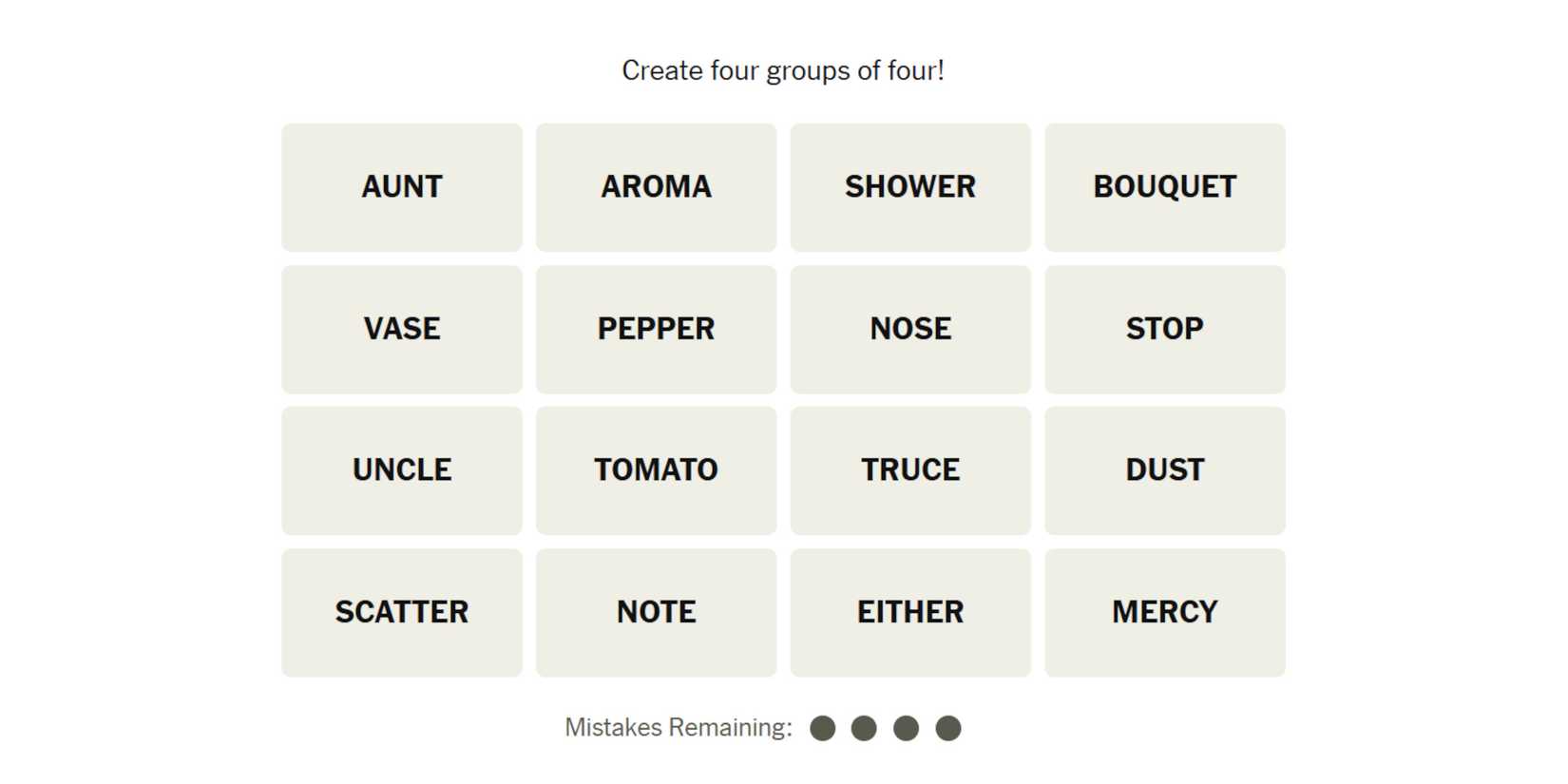Select the TOMATO tile

click(656, 470)
